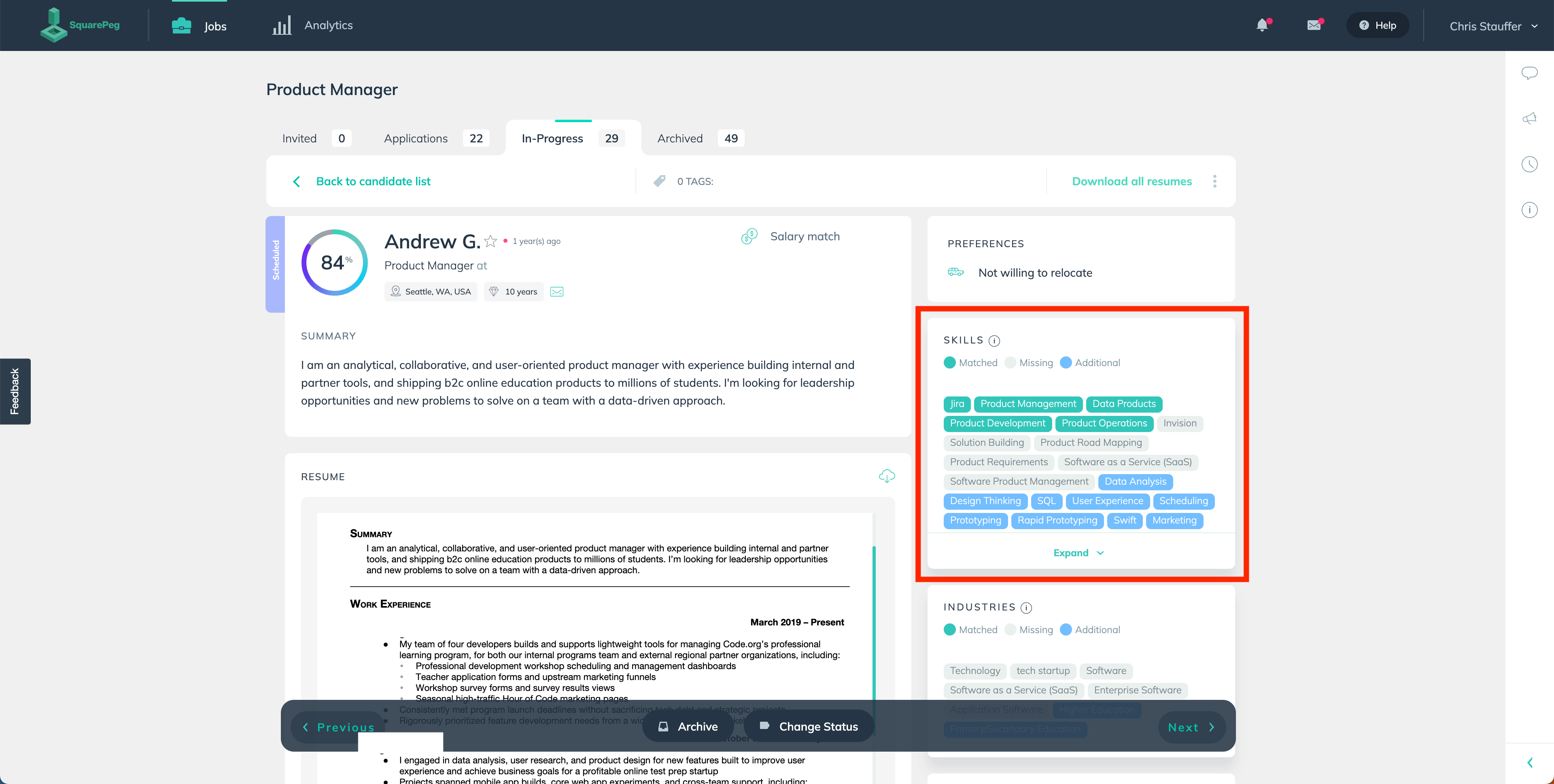Click the diamond experience icon
Viewport: 1554px width, 784px height.
coord(493,291)
